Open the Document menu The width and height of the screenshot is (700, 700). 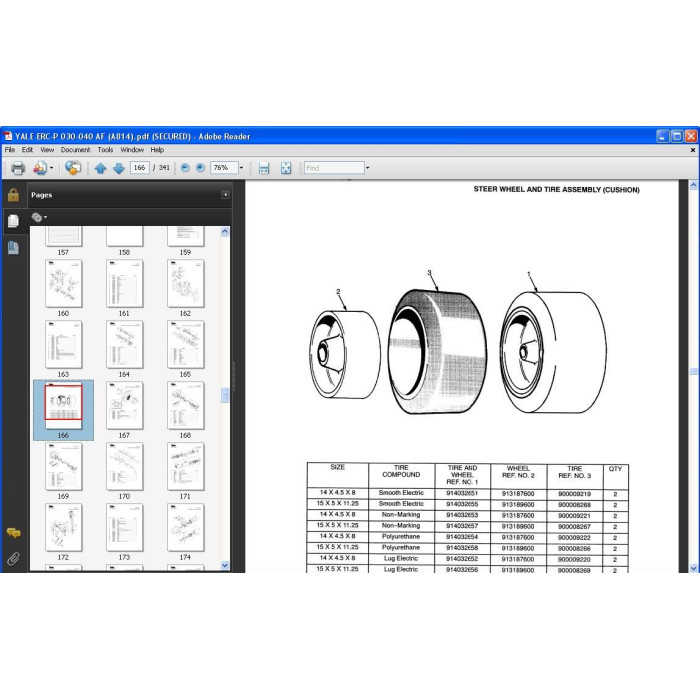75,150
